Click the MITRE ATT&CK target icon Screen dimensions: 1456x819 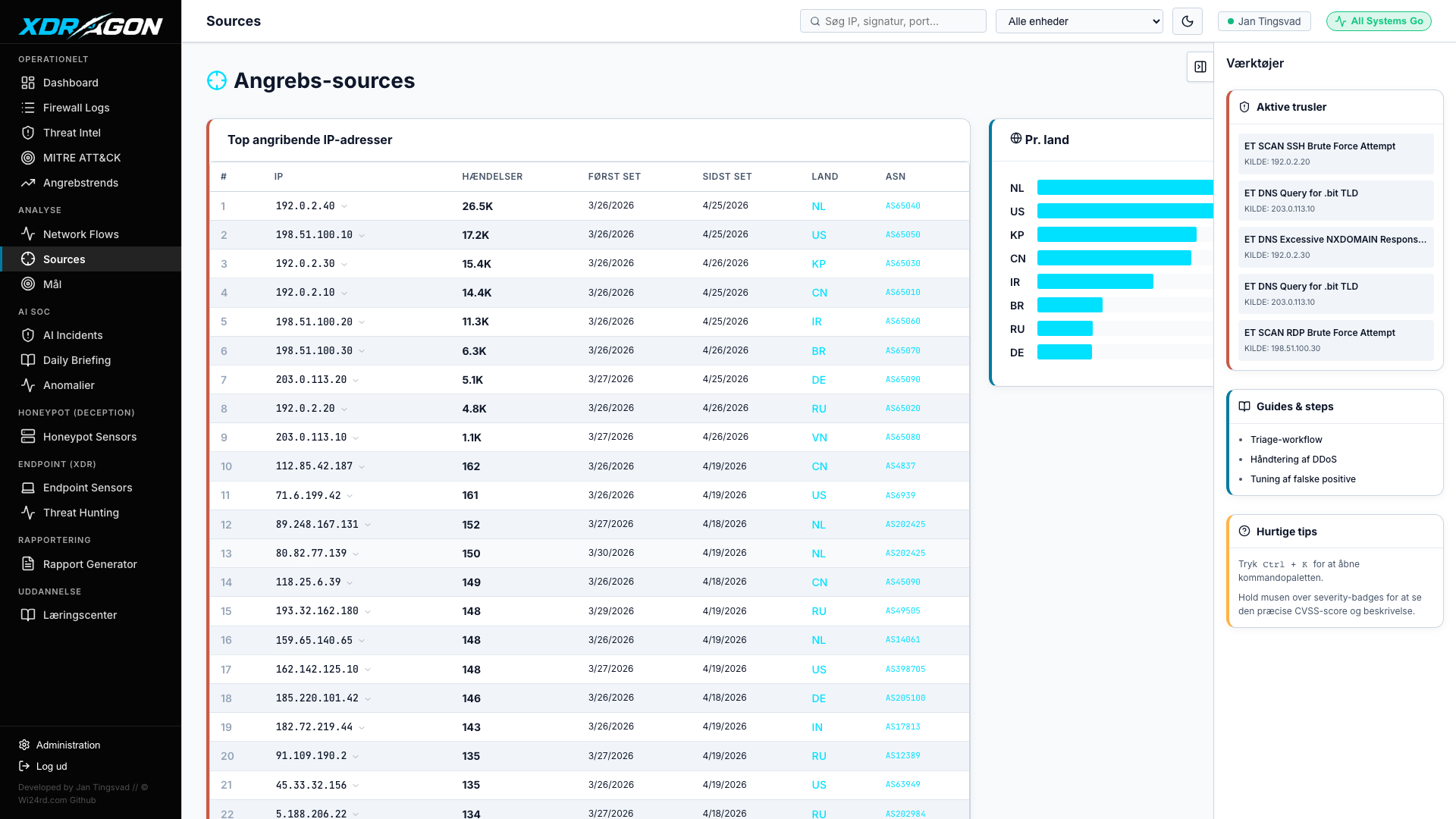(x=28, y=158)
